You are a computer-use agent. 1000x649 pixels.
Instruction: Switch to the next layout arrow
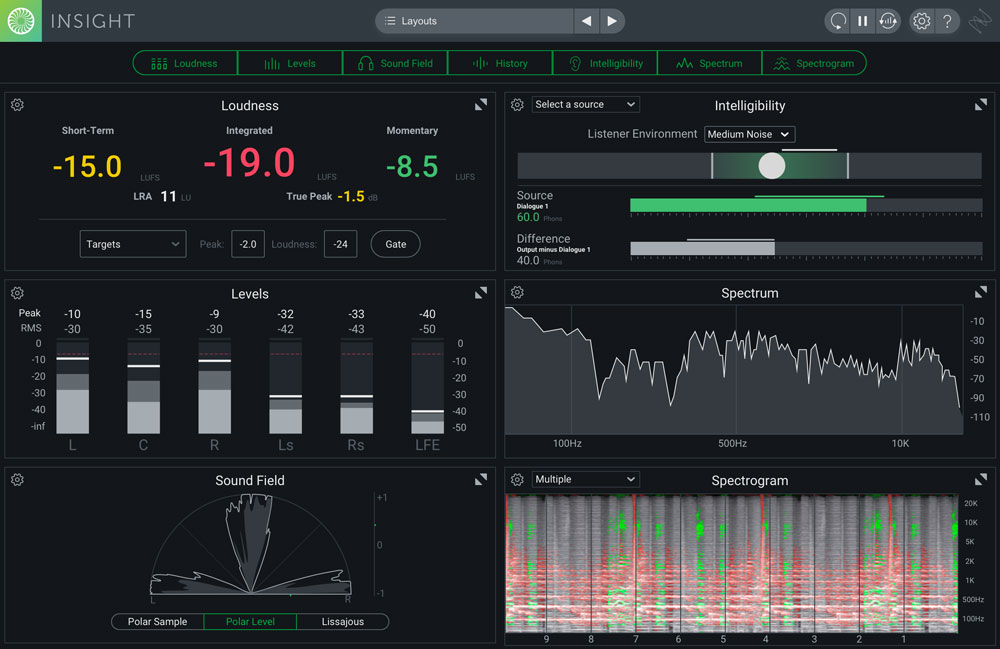(612, 21)
